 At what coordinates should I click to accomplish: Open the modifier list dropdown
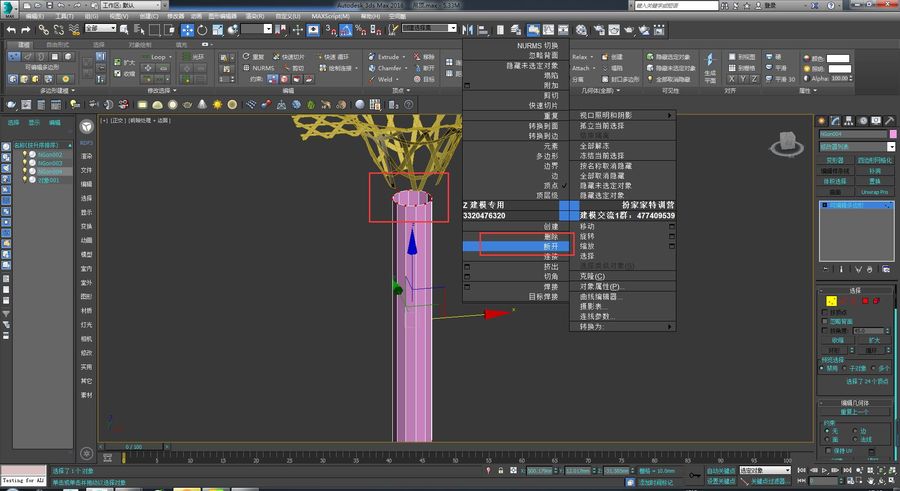tap(857, 147)
